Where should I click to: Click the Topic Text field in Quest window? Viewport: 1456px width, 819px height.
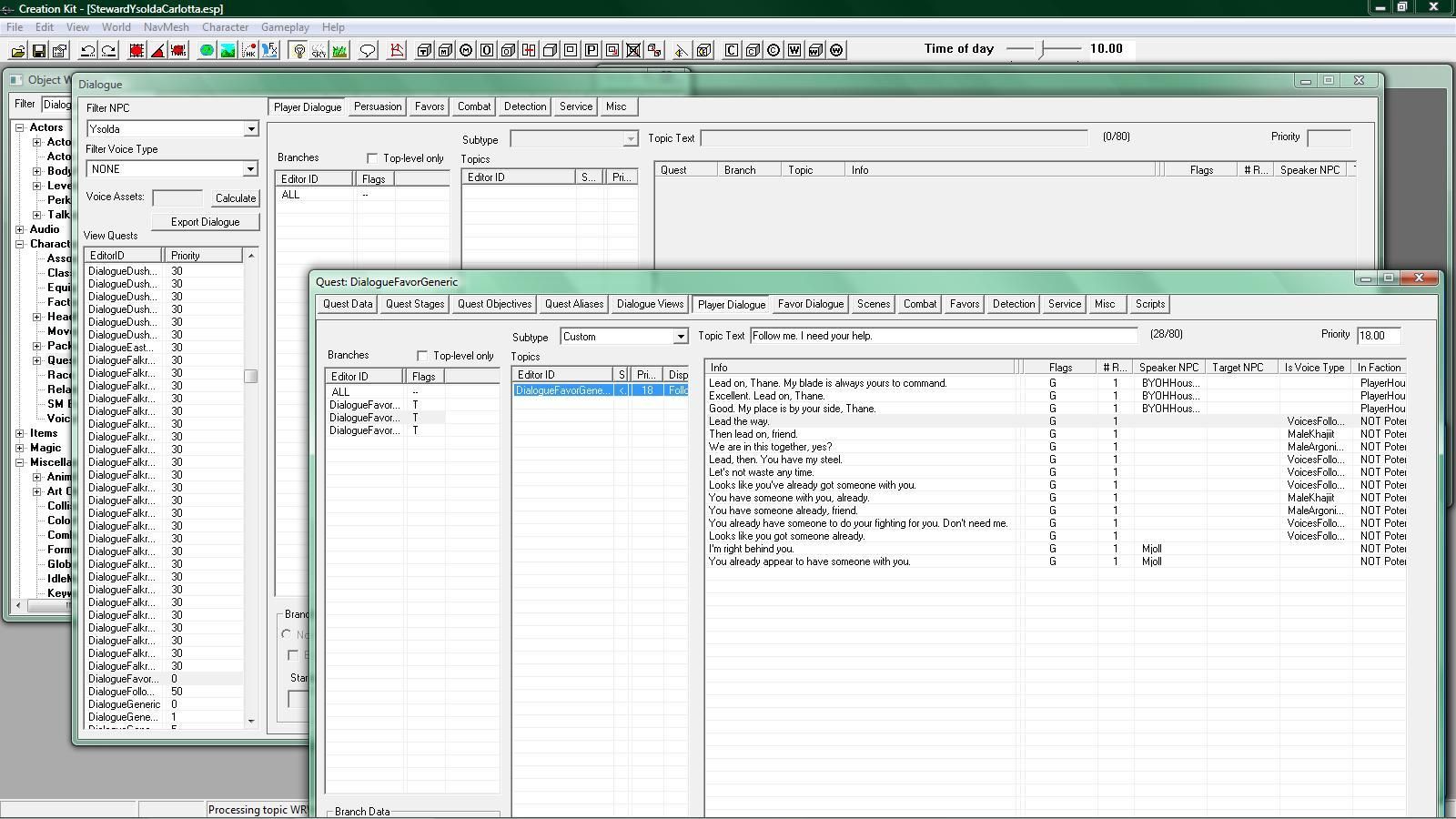tap(944, 336)
